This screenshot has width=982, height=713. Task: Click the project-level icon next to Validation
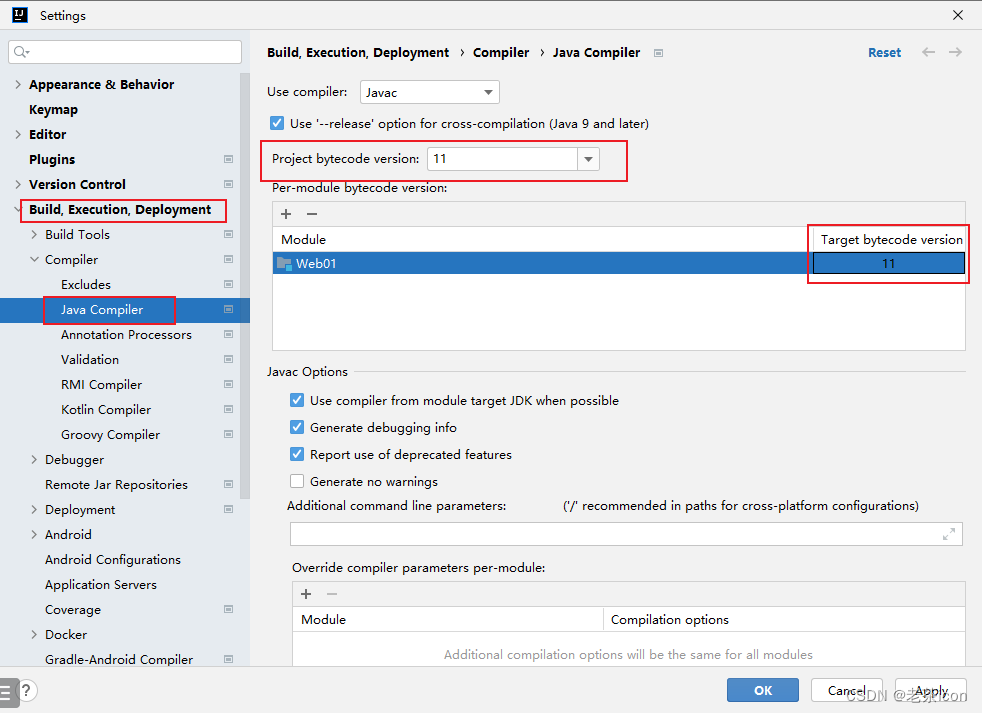tap(229, 360)
